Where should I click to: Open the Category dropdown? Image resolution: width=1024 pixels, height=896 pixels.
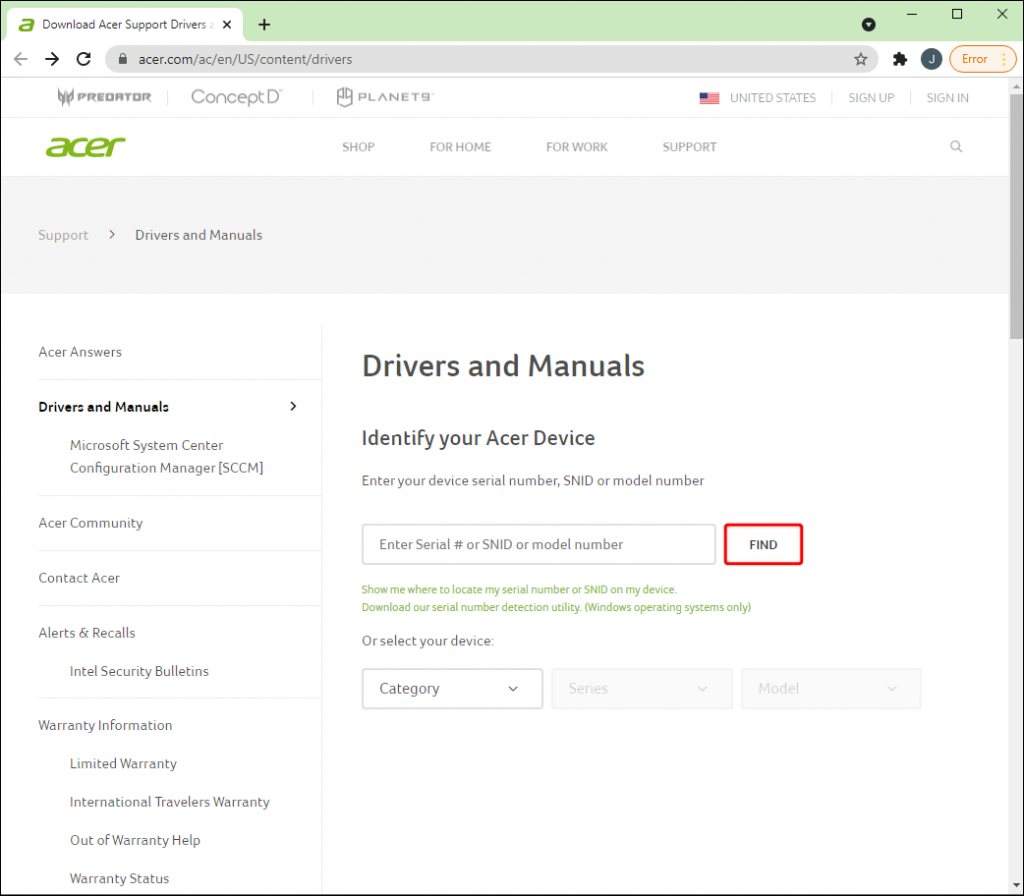click(x=452, y=688)
